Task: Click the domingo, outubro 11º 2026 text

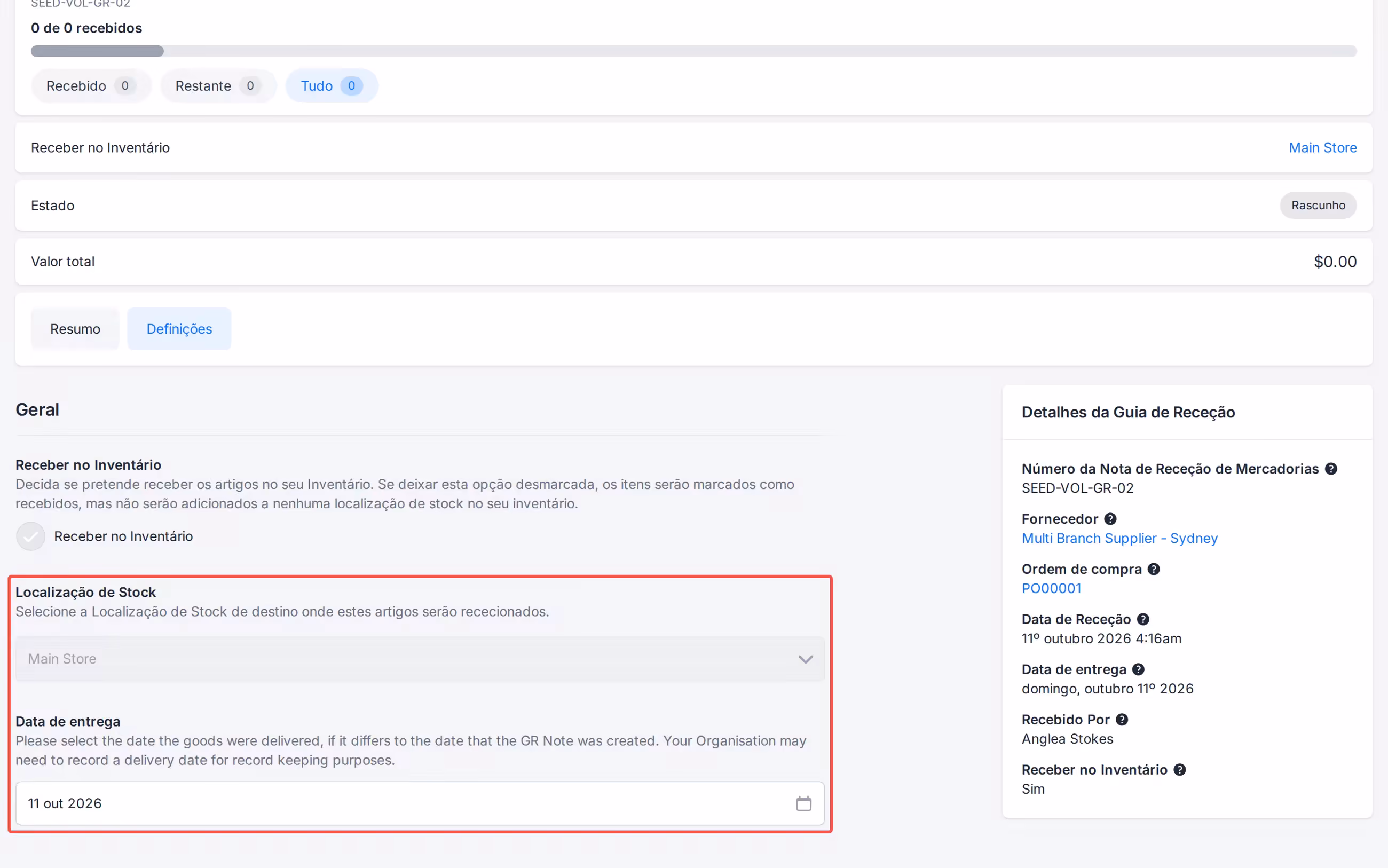Action: (x=1107, y=688)
